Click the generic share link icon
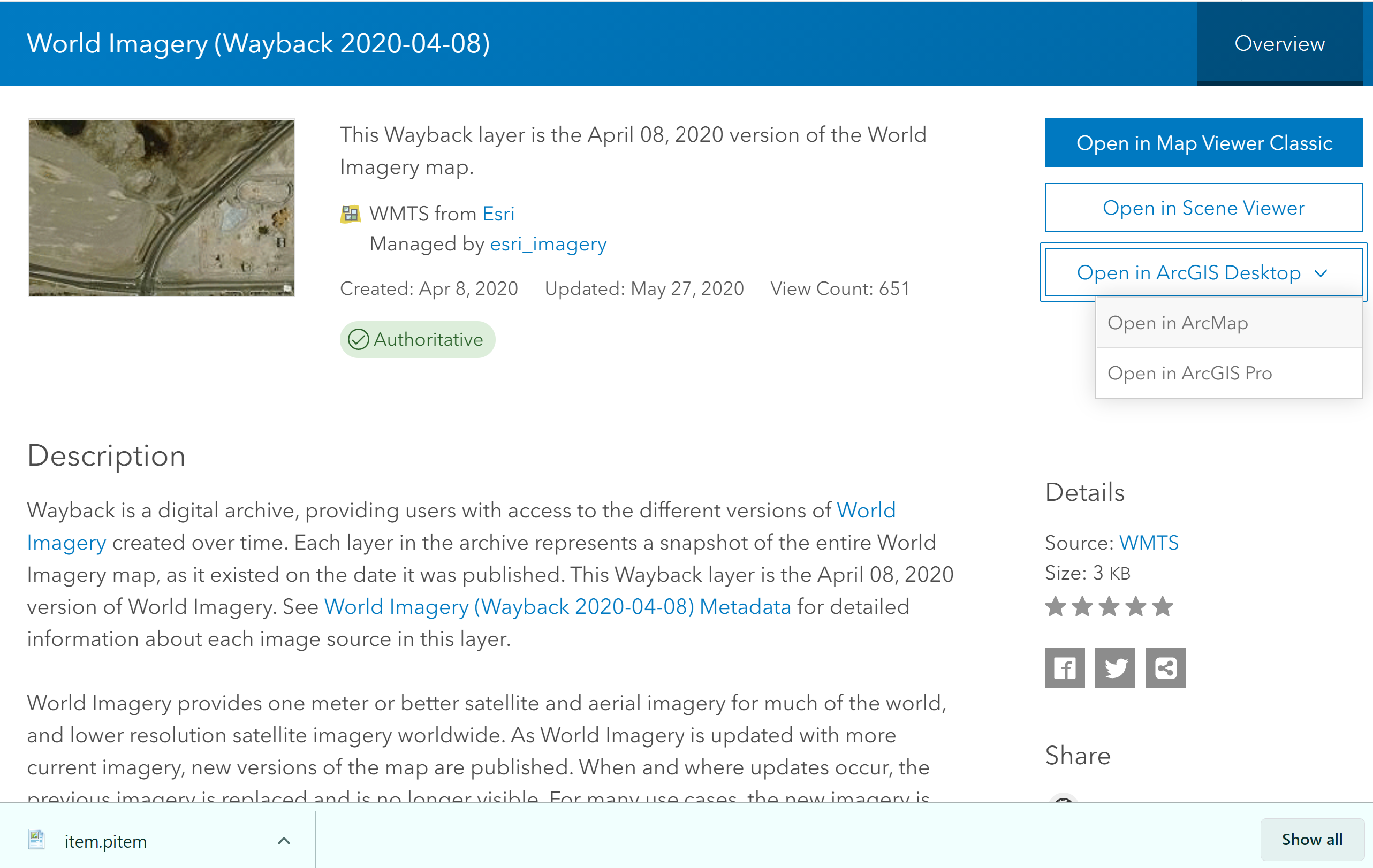The height and width of the screenshot is (868, 1373). click(x=1165, y=667)
